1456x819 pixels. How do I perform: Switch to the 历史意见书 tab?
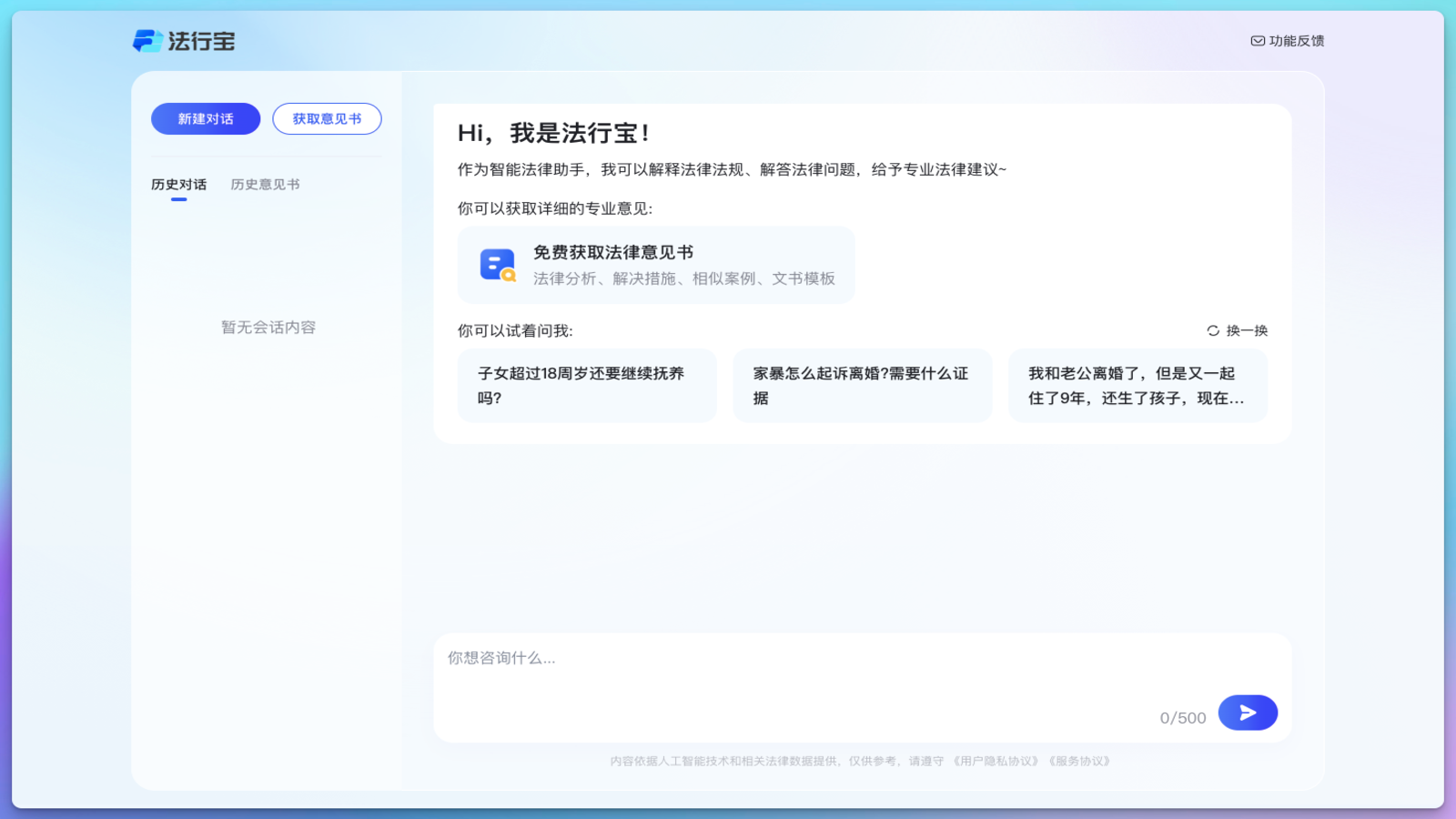[x=266, y=184]
